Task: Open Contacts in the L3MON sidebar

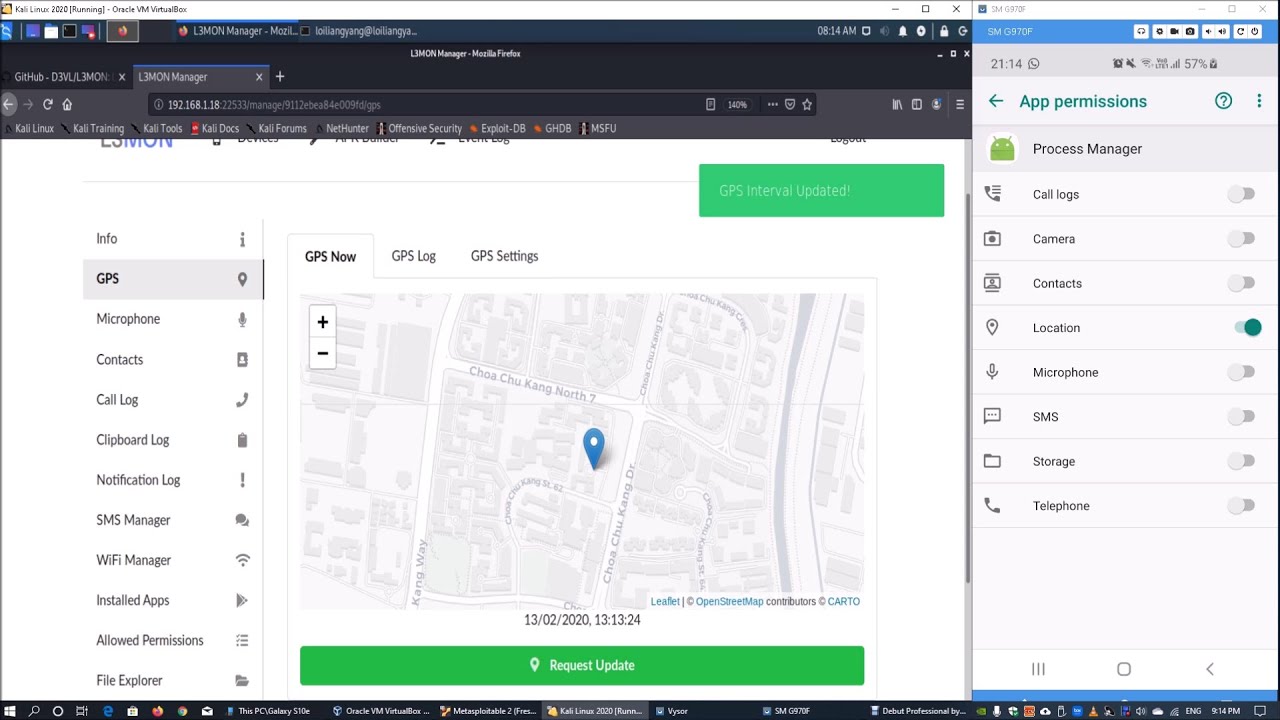Action: pyautogui.click(x=173, y=360)
